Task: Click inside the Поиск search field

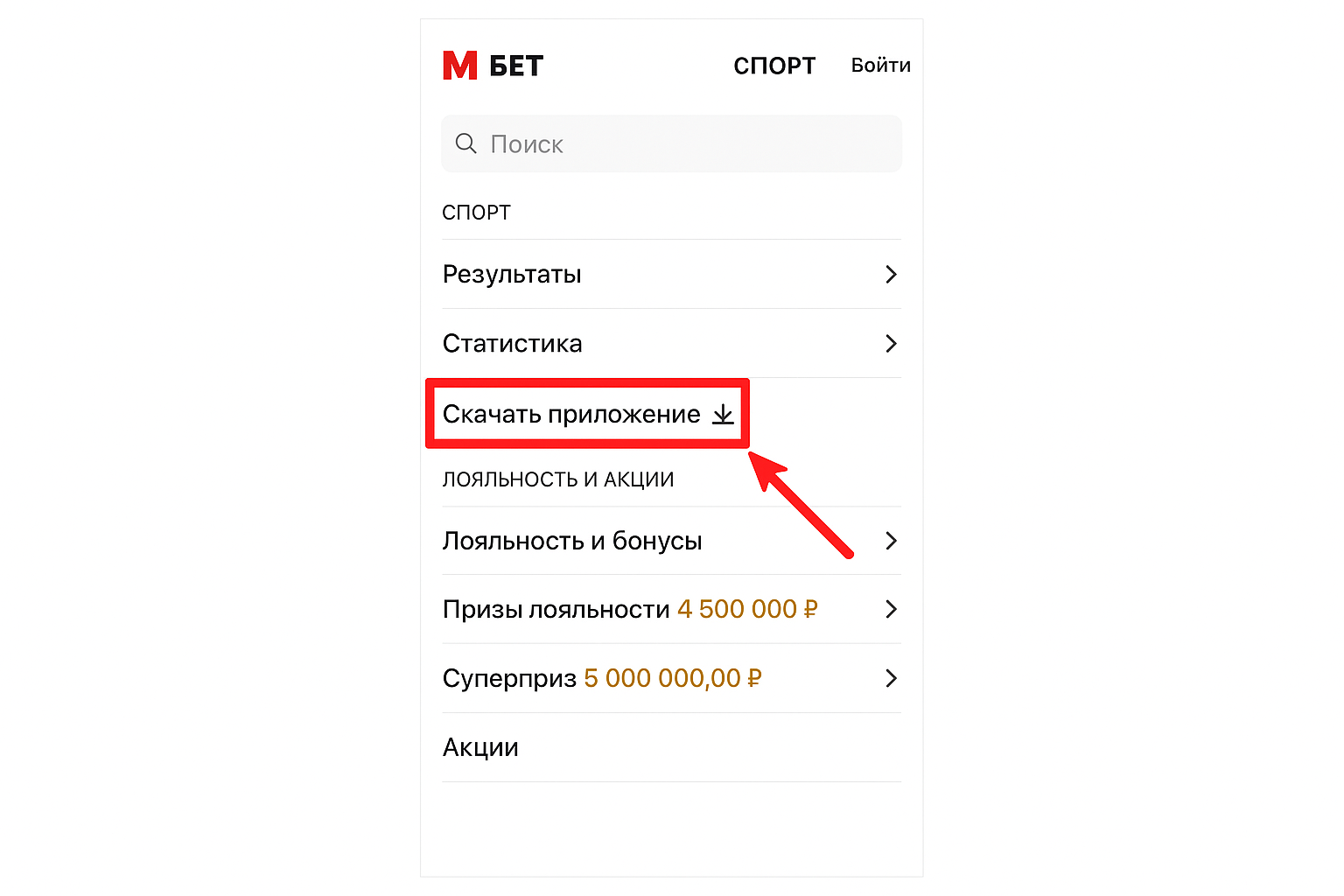Action: tap(612, 143)
